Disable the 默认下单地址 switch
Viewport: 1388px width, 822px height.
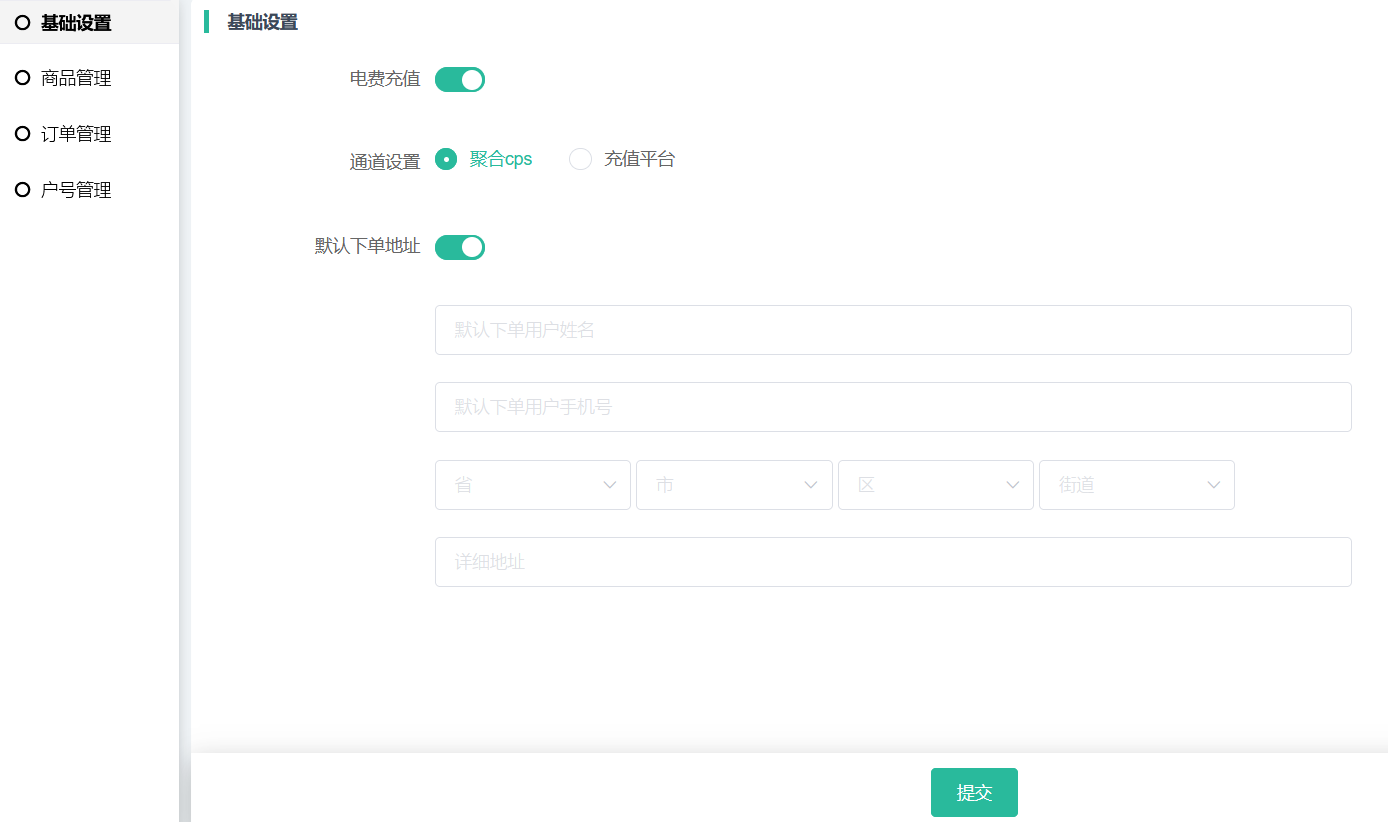[460, 247]
